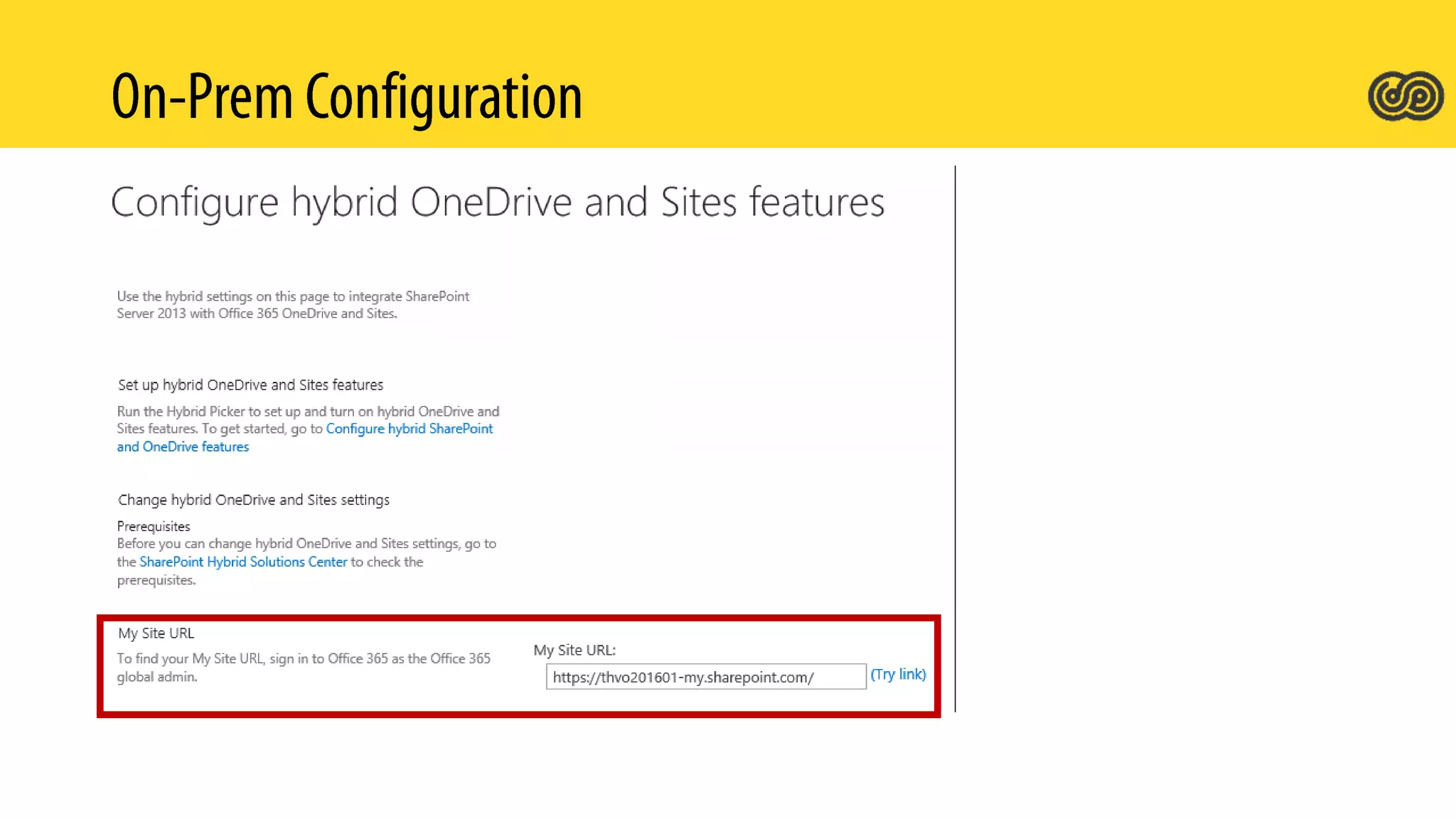
Task: Select the Change hybrid OneDrive and Sites settings heading
Action: click(x=253, y=500)
